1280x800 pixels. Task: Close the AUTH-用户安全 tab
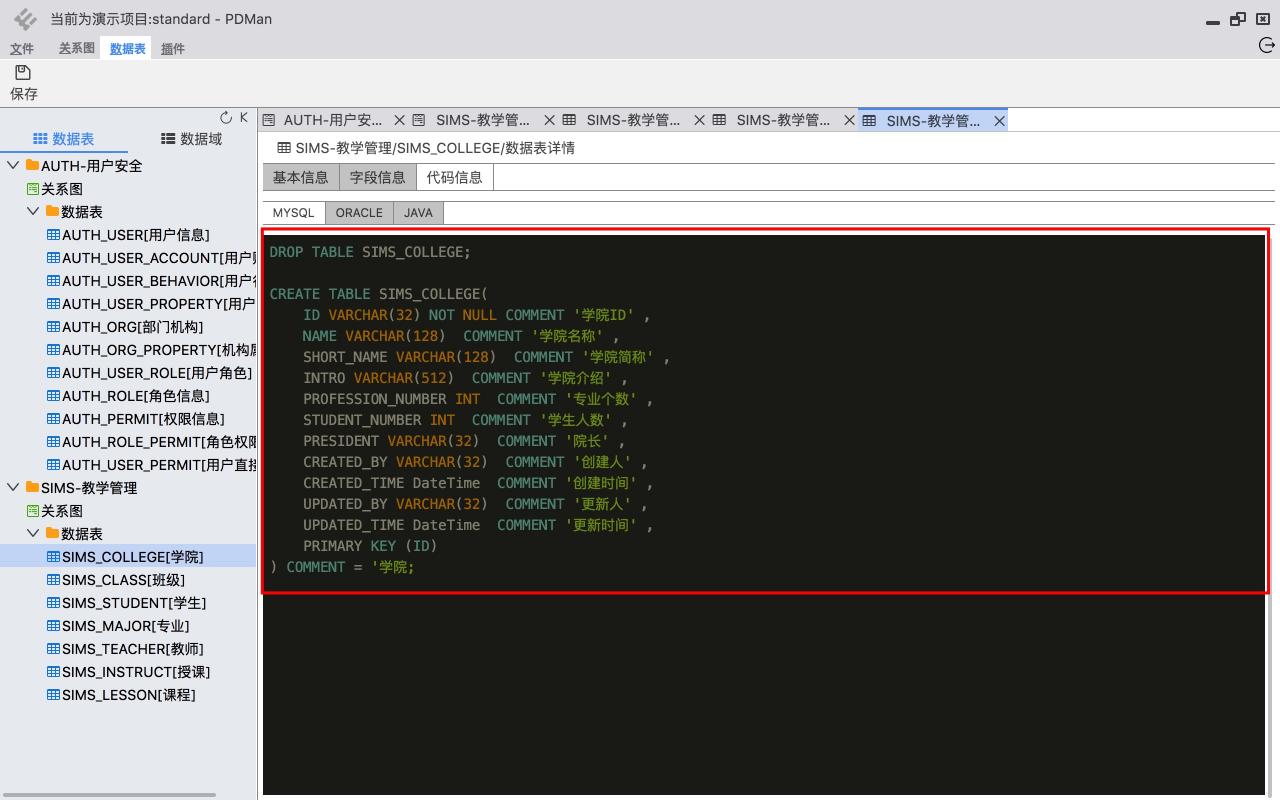pos(399,120)
